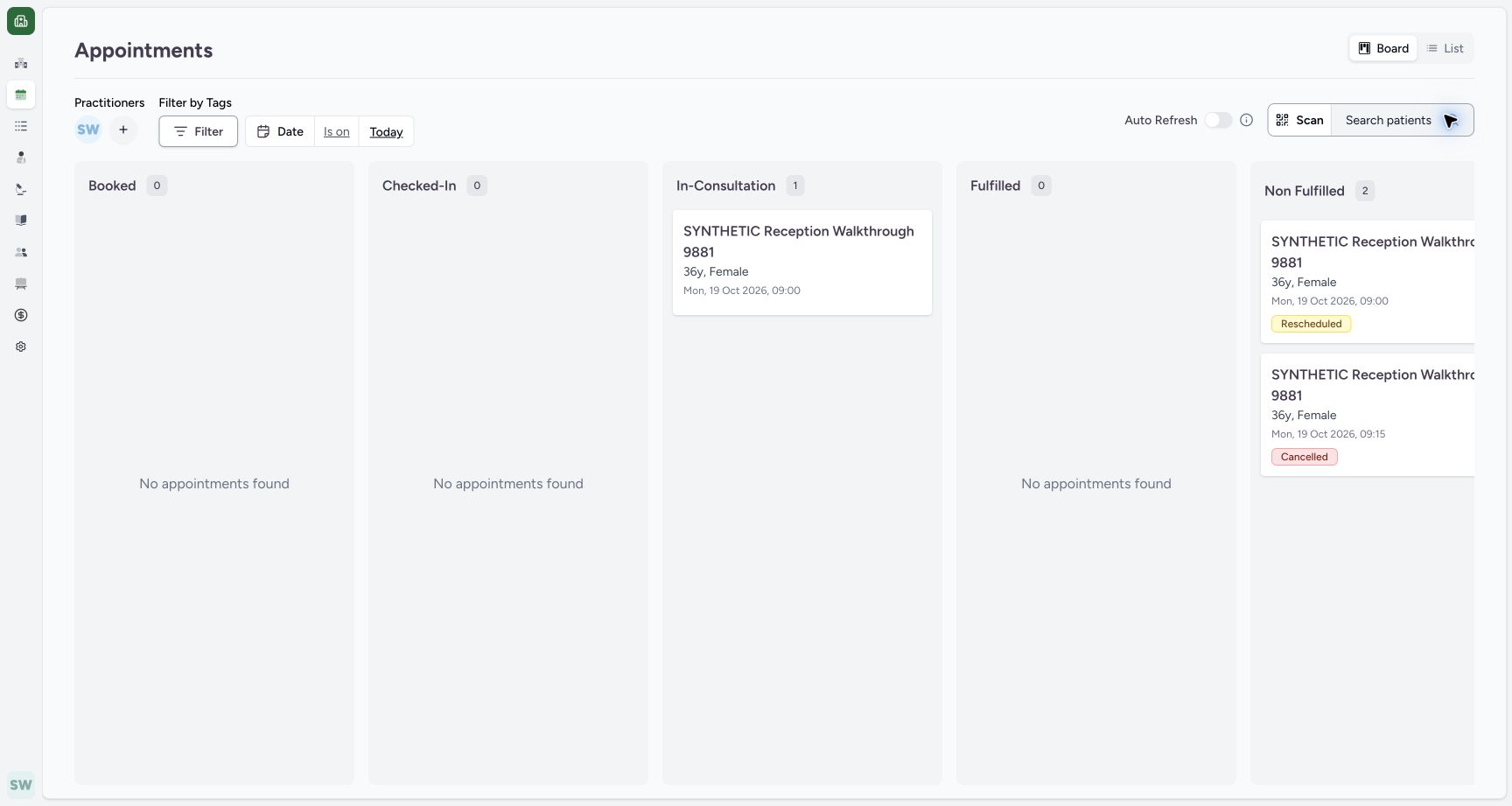Open the users group sidebar icon
1512x806 pixels.
point(21,252)
